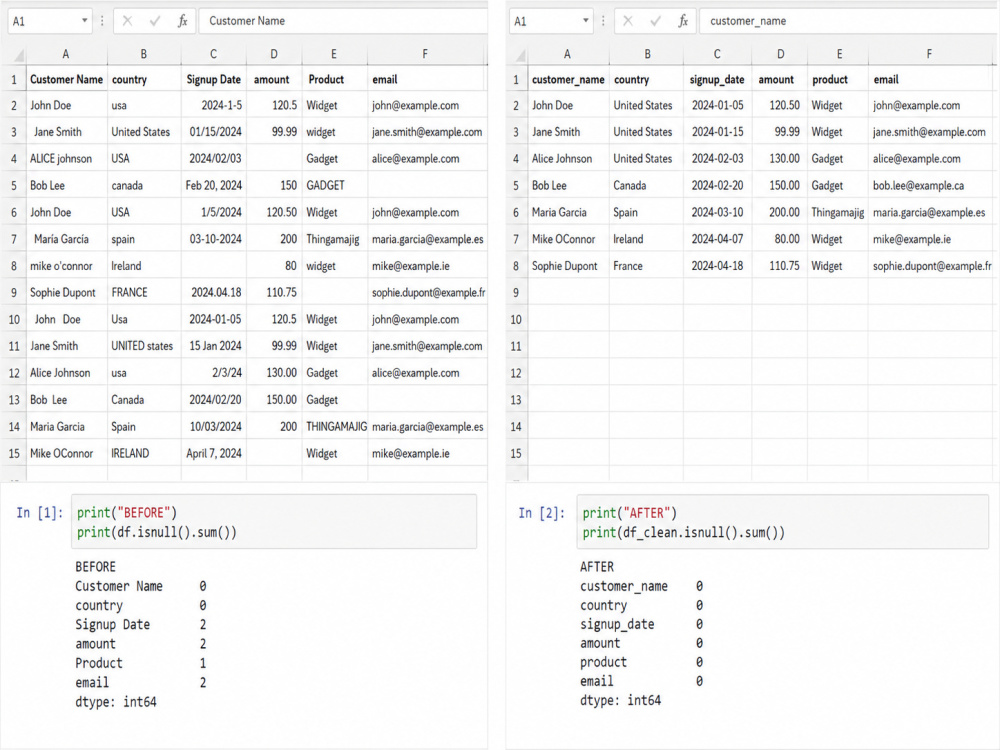
Task: Select cell with 'Canada' in right sheet
Action: (x=646, y=186)
